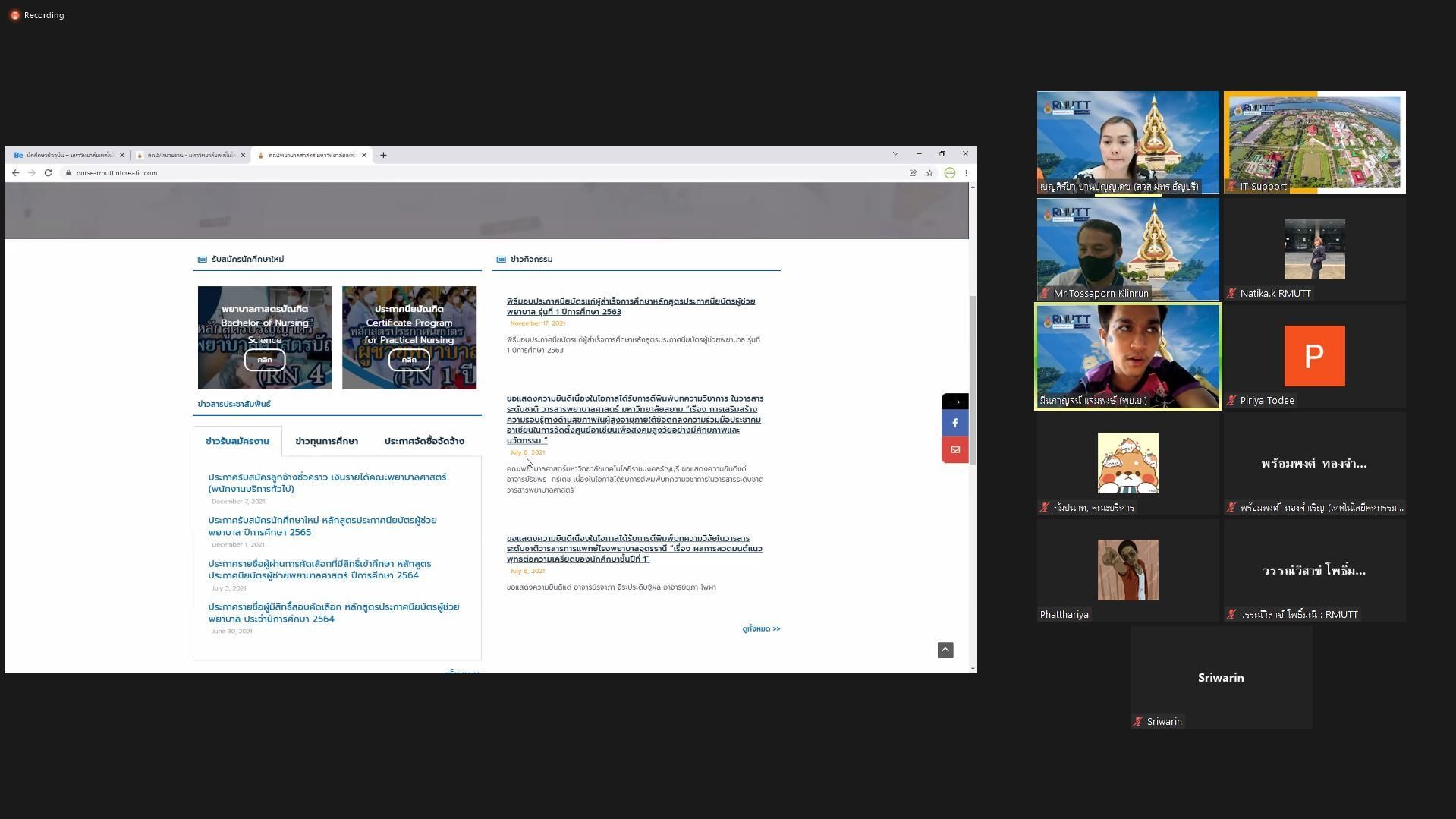The height and width of the screenshot is (819, 1456).
Task: Click the ข่าวสารประชาสัมพันธ์ heading
Action: point(234,405)
